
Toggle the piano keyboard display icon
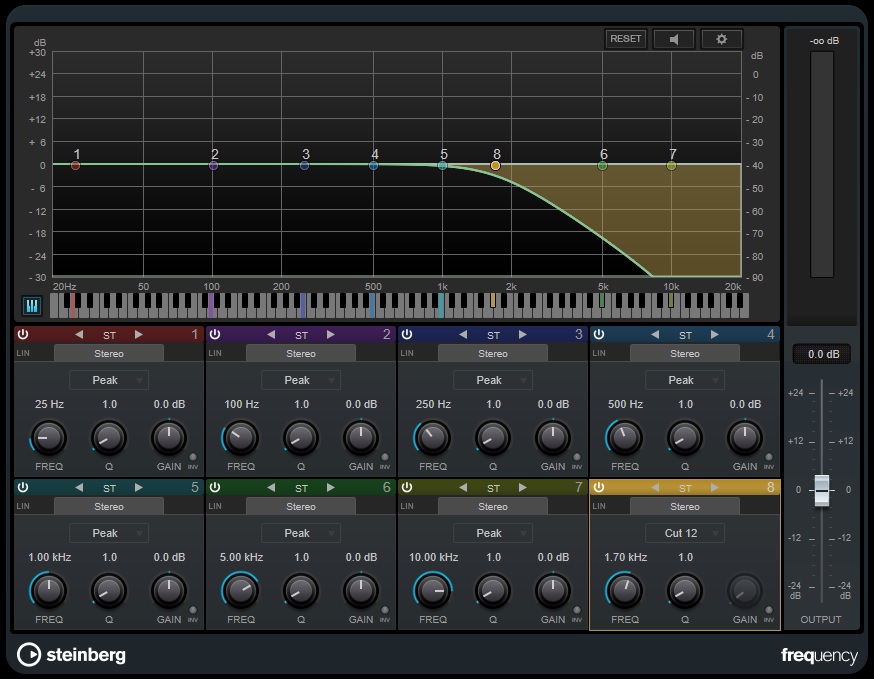[x=32, y=305]
